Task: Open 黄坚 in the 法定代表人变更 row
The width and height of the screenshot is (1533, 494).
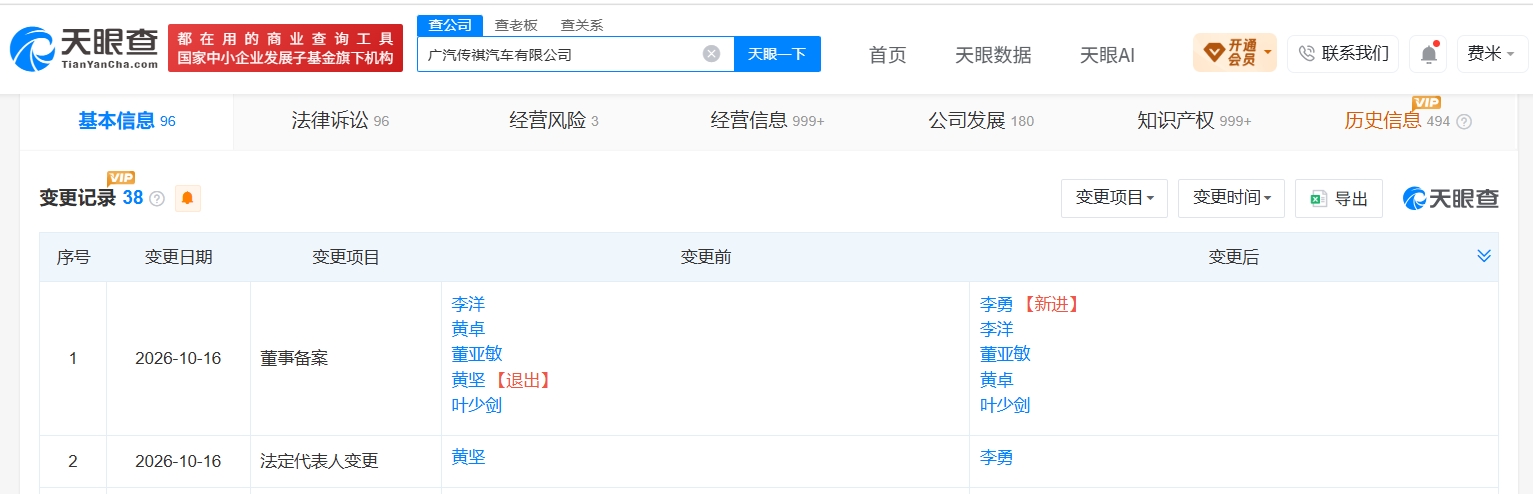Action: [468, 457]
